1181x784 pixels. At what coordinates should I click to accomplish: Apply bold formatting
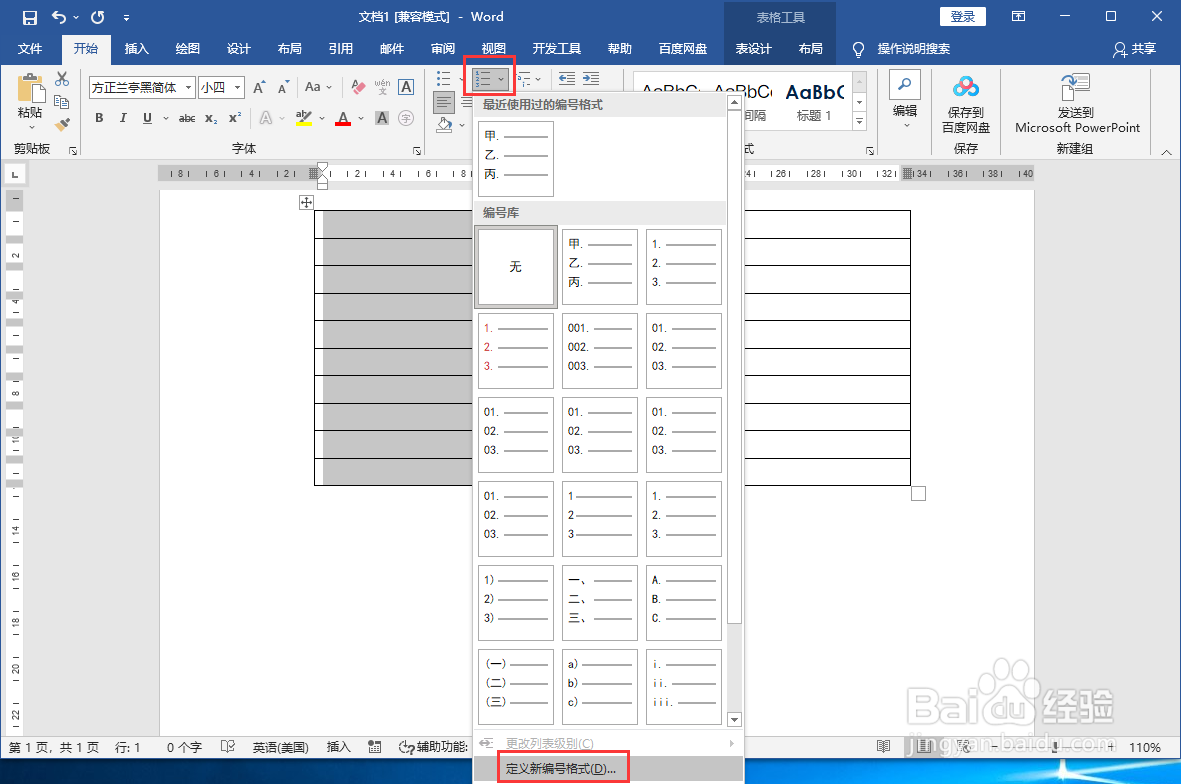click(x=99, y=118)
